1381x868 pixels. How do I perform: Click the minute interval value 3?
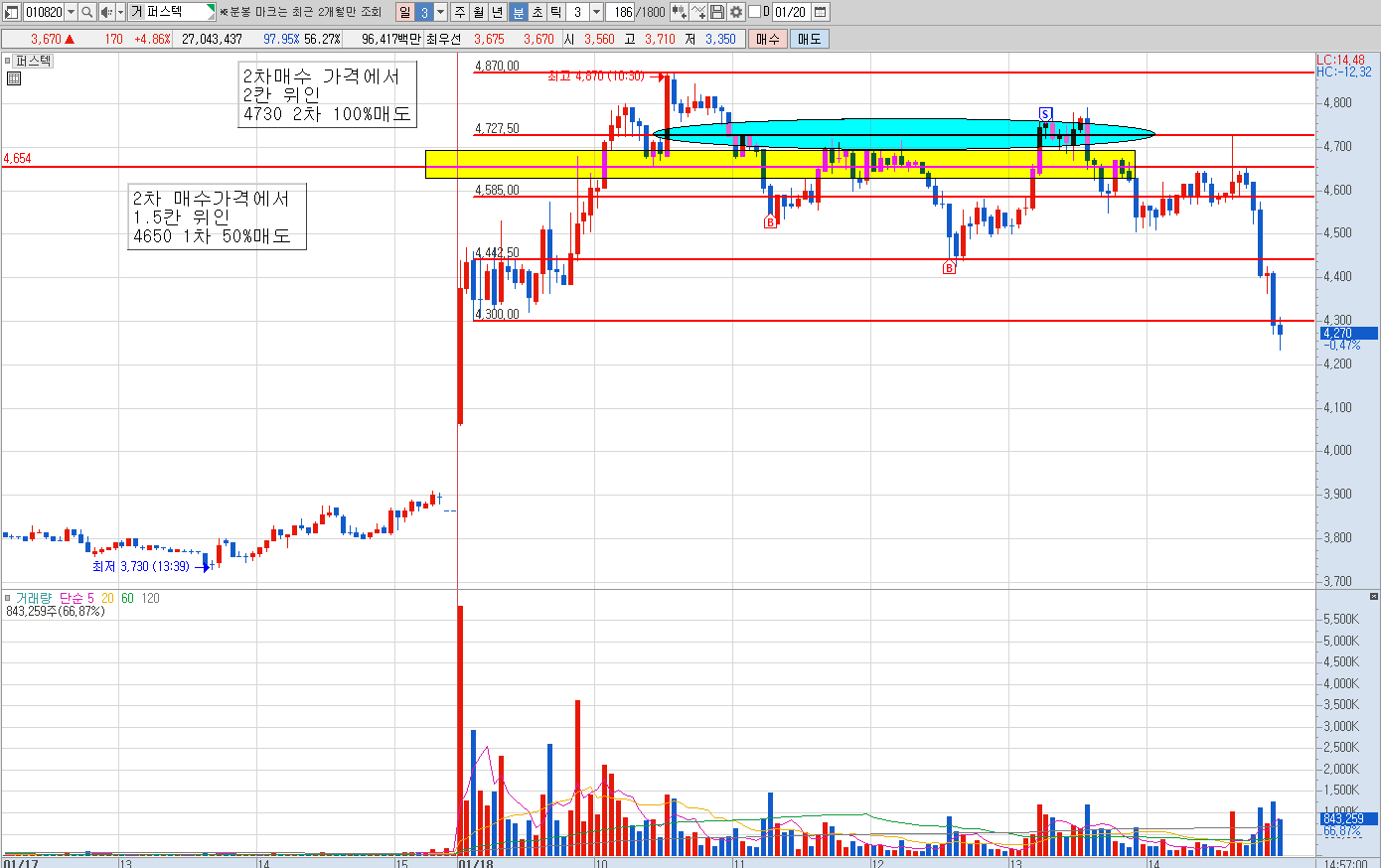point(578,12)
